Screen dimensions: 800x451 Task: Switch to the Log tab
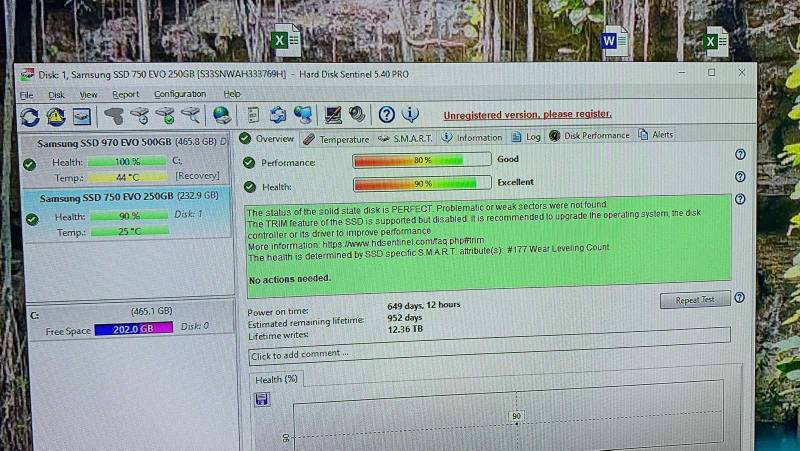[x=526, y=136]
